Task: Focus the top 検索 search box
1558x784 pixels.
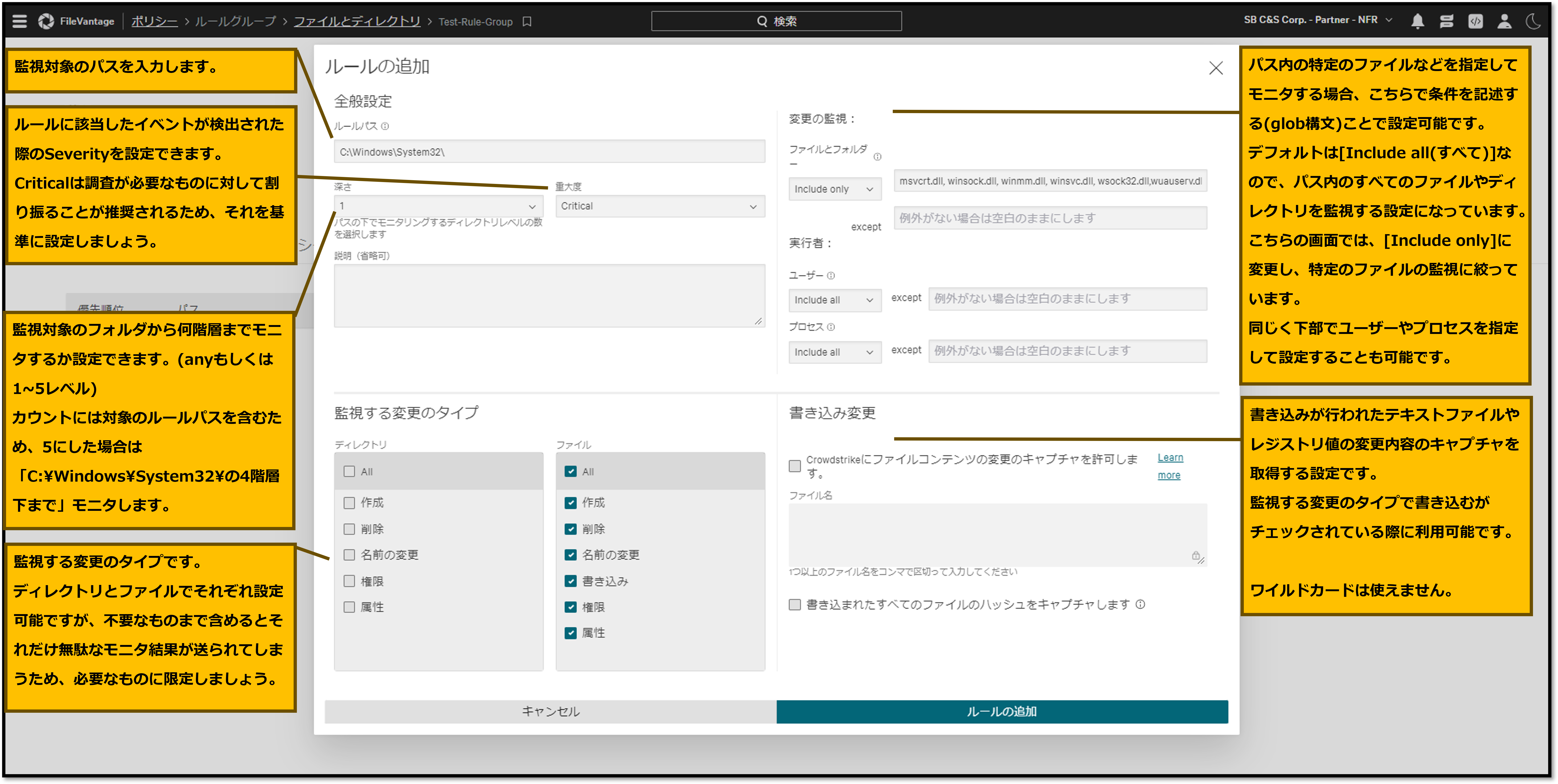Action: coord(776,21)
